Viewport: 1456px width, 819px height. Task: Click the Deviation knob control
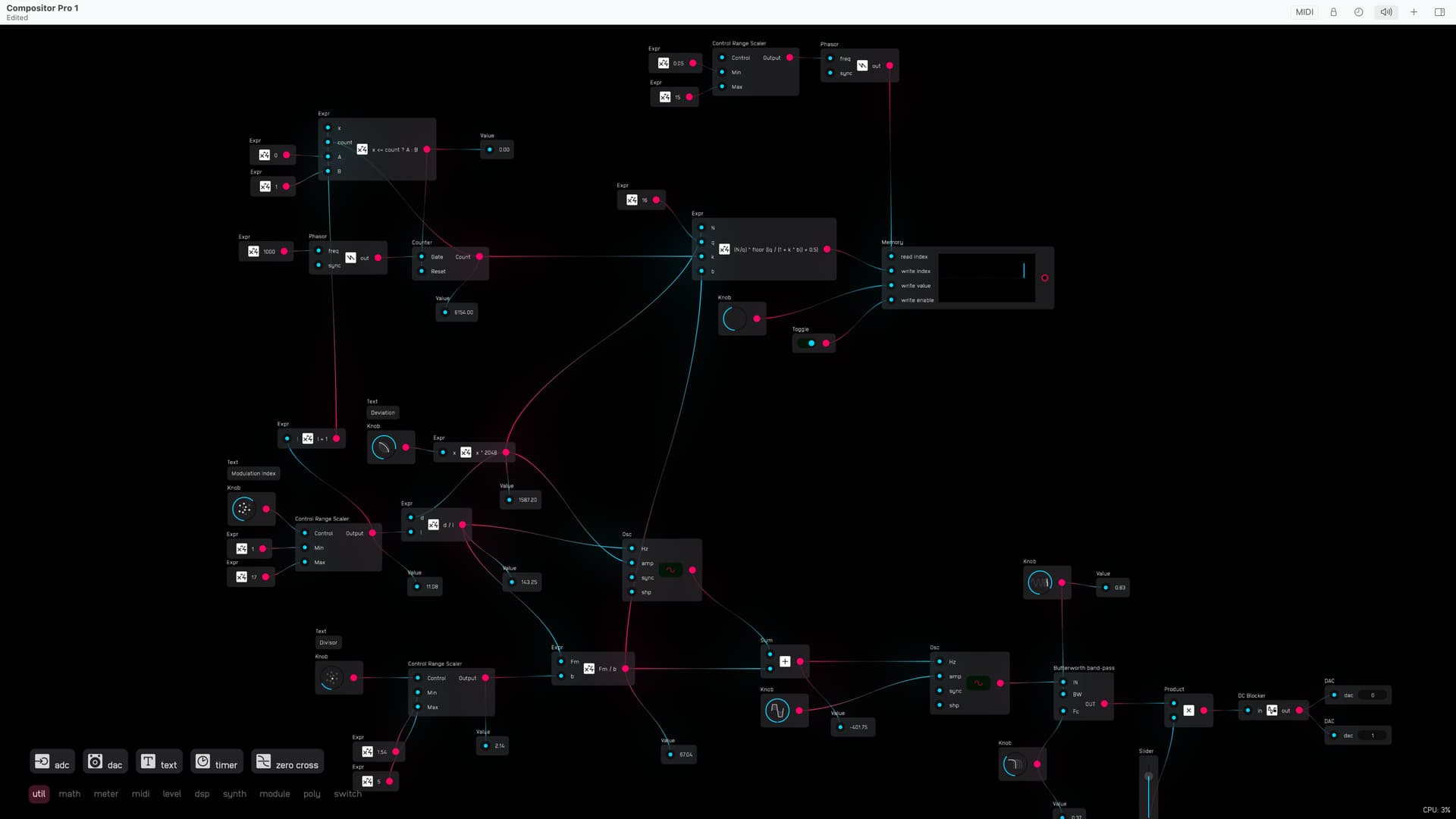384,447
